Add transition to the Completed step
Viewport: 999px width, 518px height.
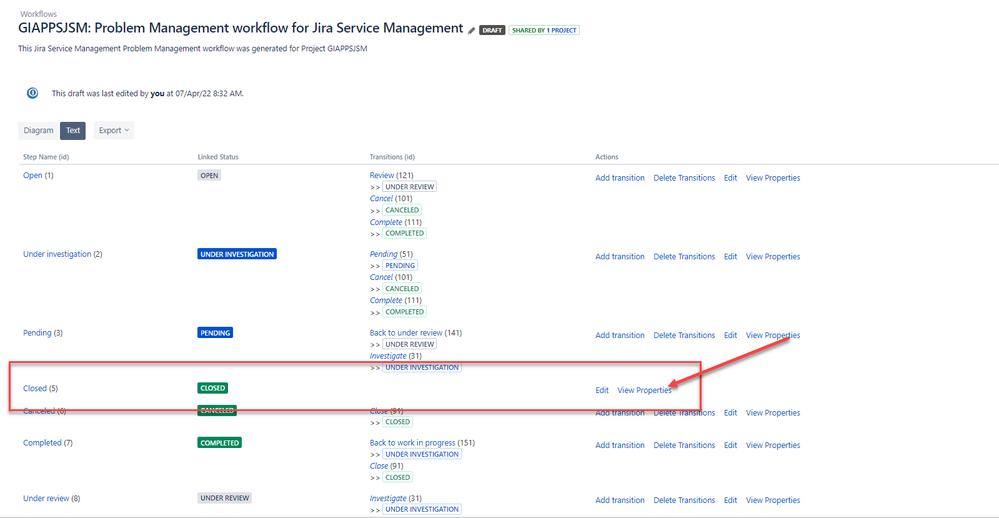pyautogui.click(x=620, y=445)
